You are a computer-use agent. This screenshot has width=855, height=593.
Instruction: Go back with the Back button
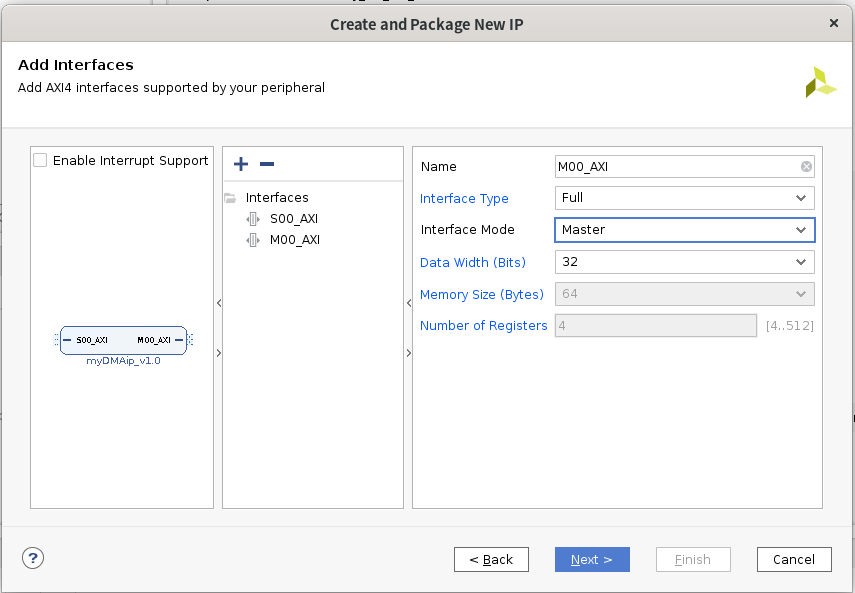tap(491, 559)
